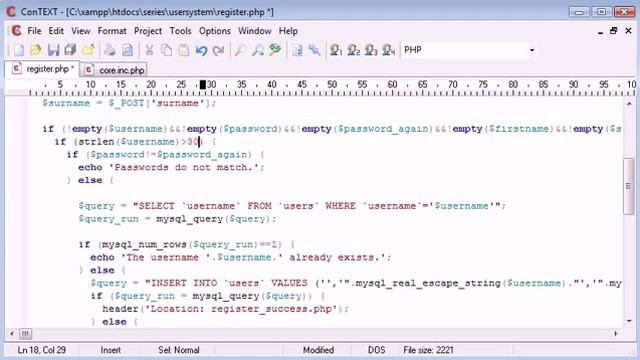Click the INSERT INTO `users` line

click(356, 283)
